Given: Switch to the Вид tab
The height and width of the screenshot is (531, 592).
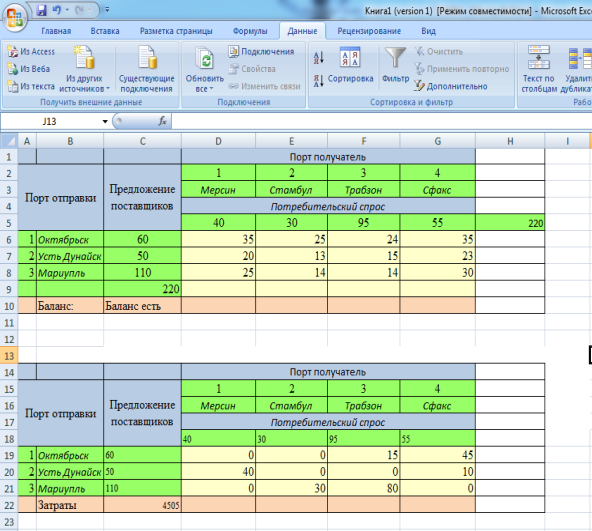Looking at the screenshot, I should pyautogui.click(x=429, y=31).
